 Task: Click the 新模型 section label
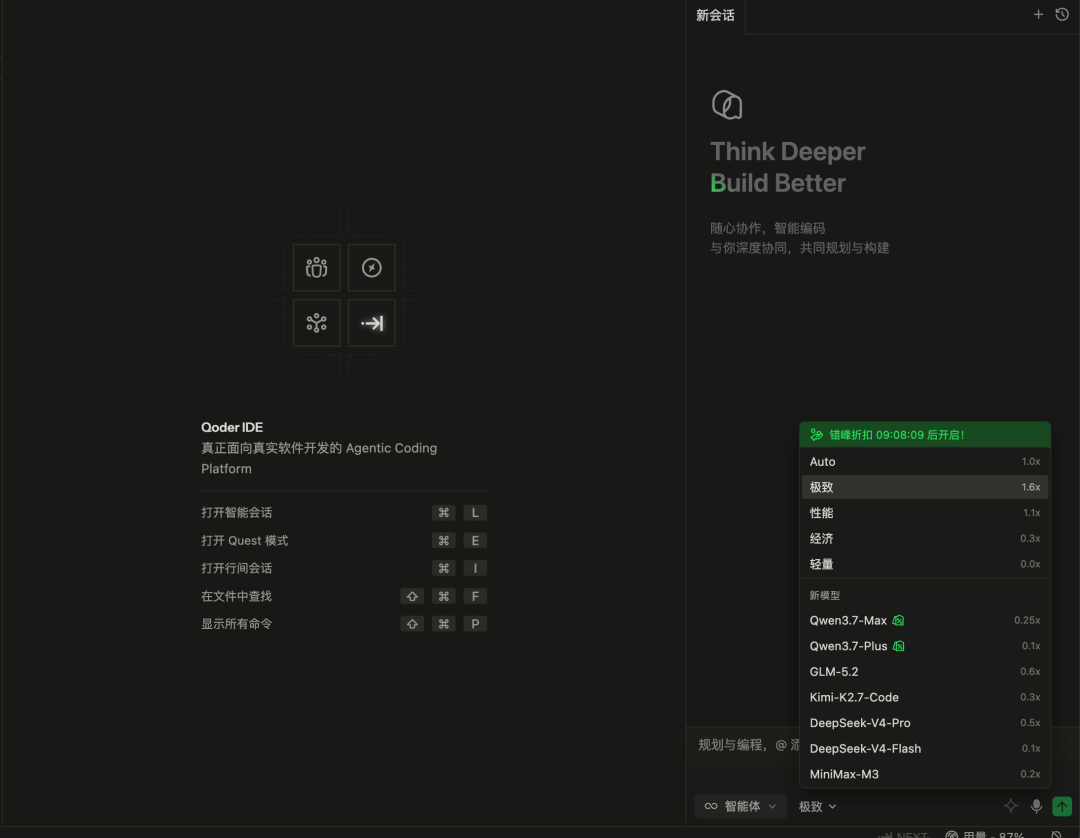824,595
